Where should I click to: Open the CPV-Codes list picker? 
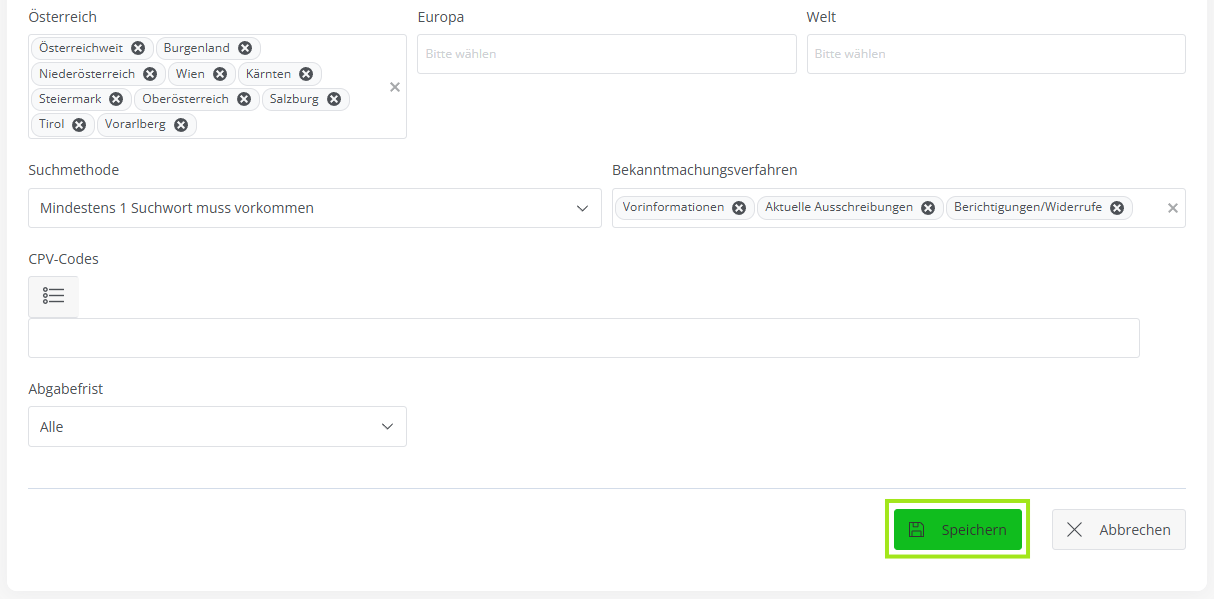tap(53, 296)
